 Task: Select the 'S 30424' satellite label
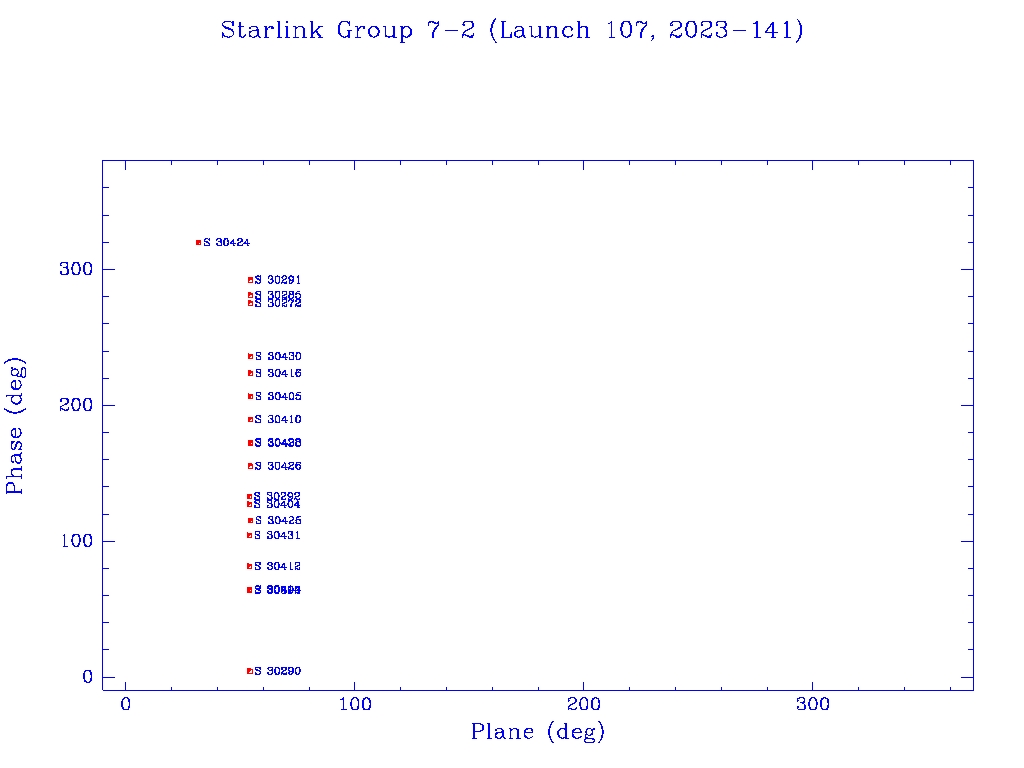[227, 242]
